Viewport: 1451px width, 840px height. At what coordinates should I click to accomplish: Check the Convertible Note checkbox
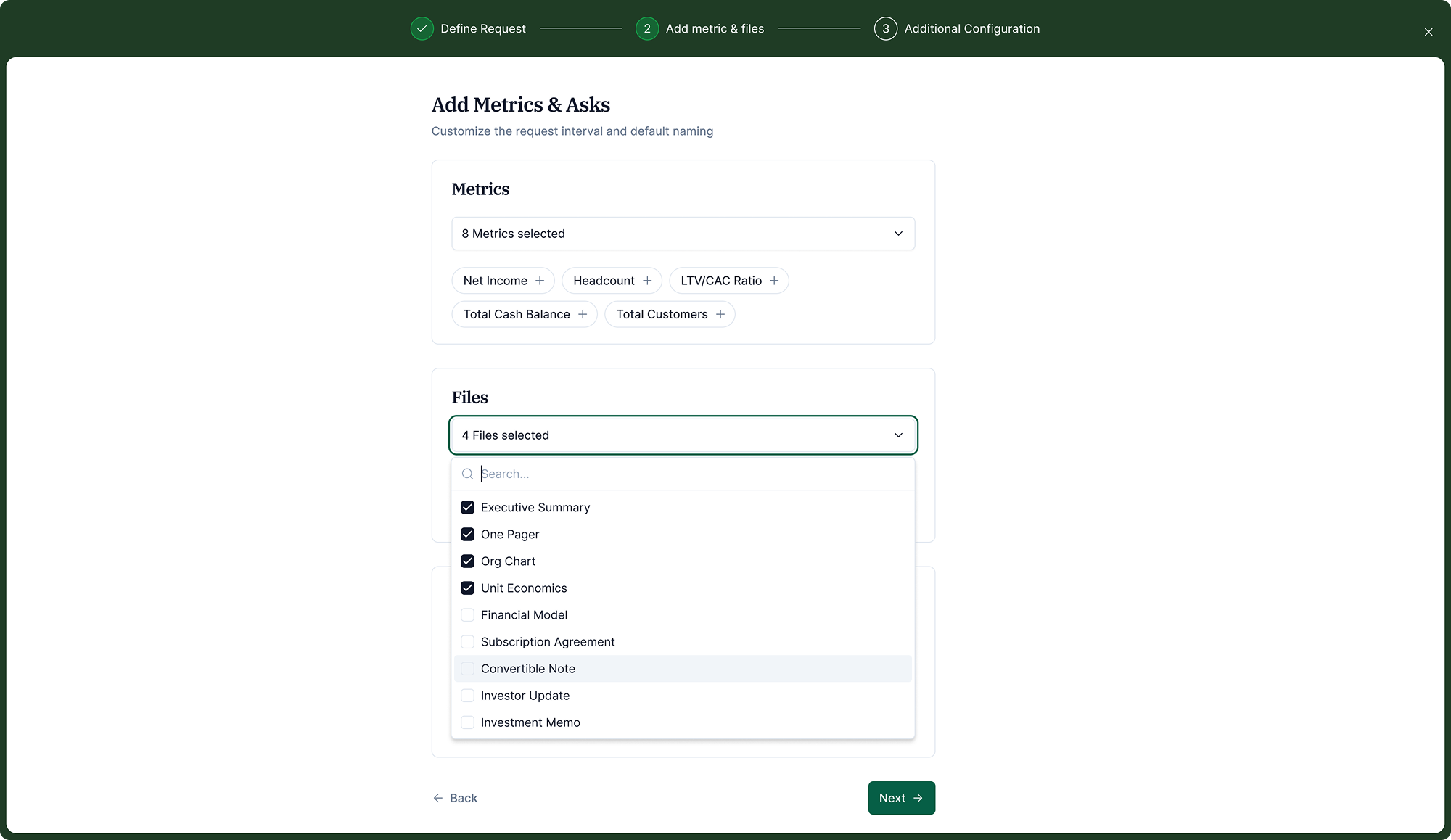pos(468,668)
